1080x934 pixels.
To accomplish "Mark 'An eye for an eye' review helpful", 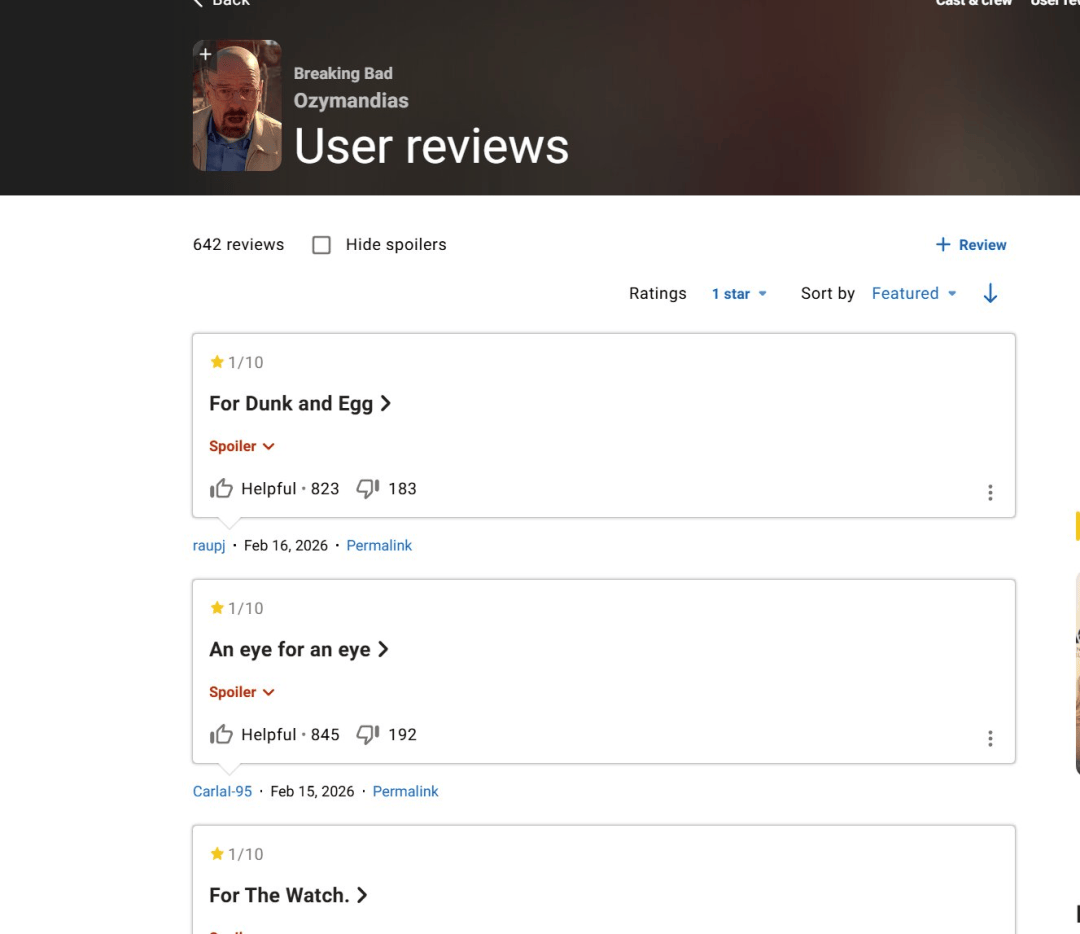I will pyautogui.click(x=221, y=735).
